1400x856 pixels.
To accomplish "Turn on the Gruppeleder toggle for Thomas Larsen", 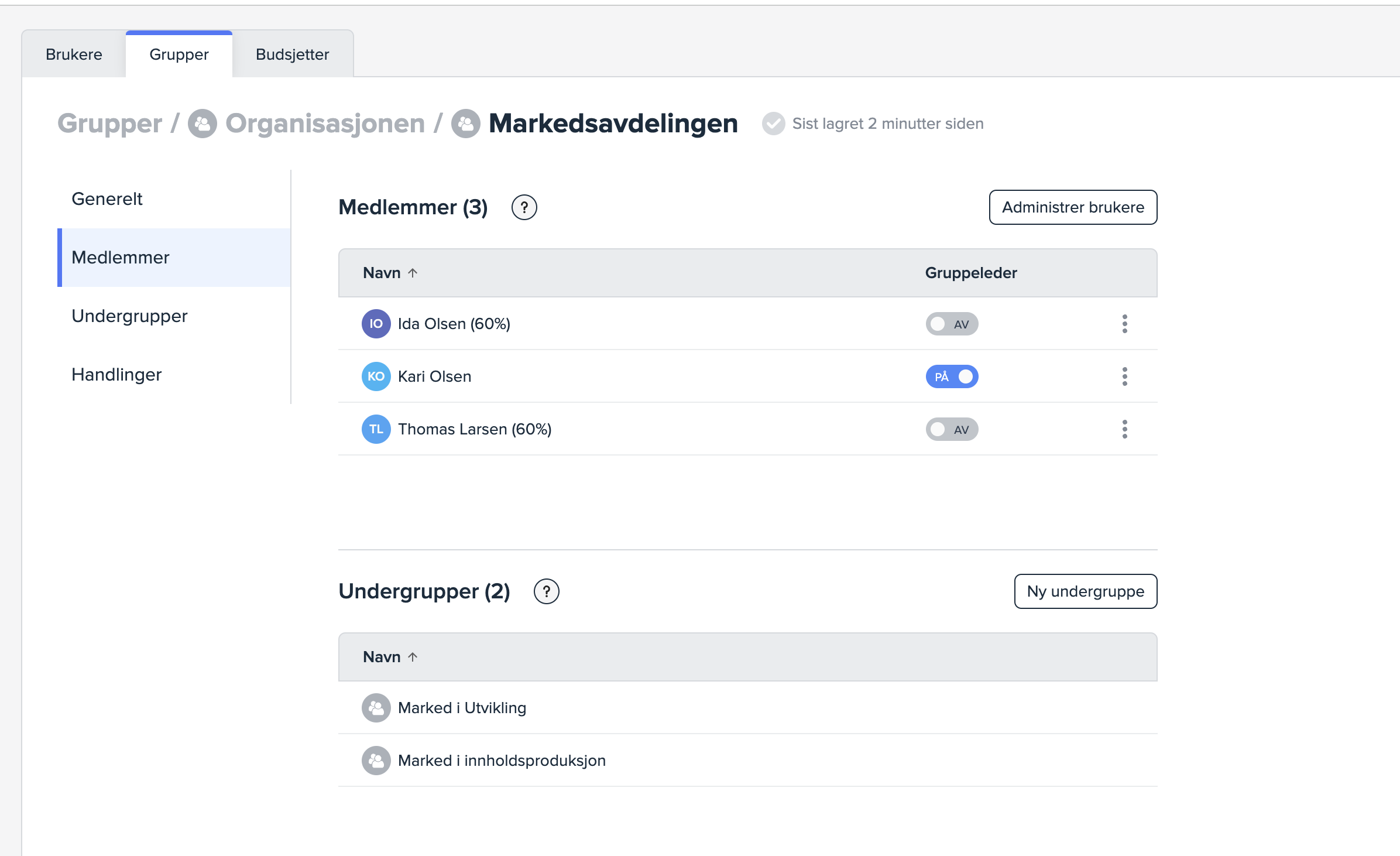I will click(x=952, y=429).
